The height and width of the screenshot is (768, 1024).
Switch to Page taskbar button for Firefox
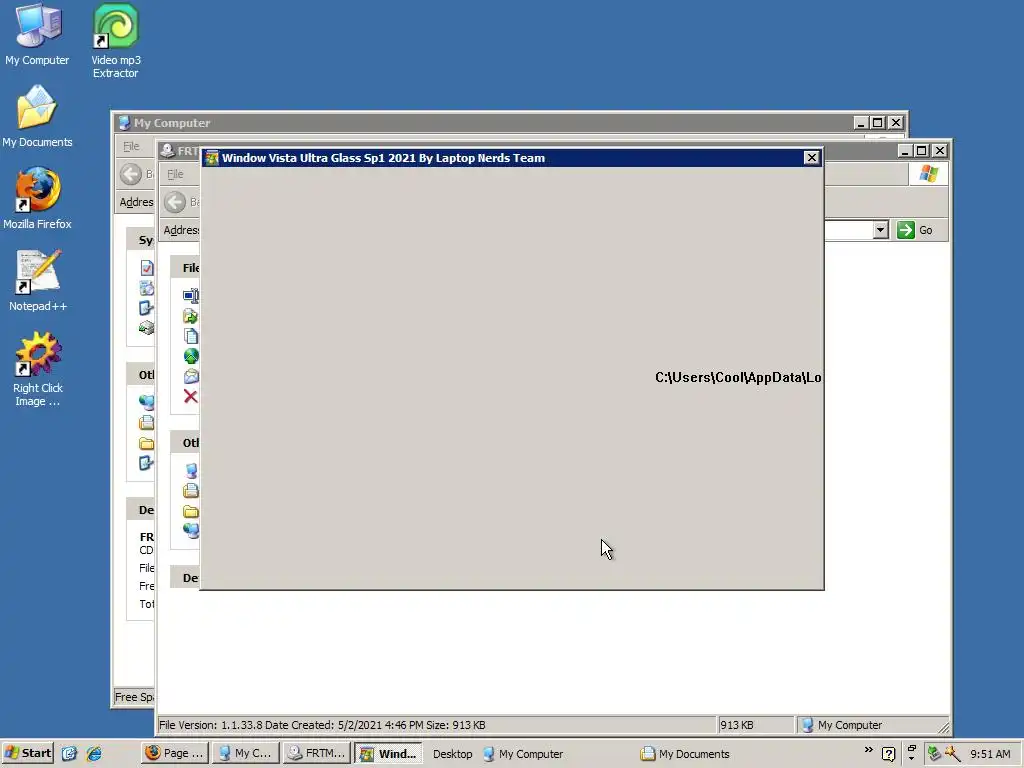pyautogui.click(x=175, y=753)
